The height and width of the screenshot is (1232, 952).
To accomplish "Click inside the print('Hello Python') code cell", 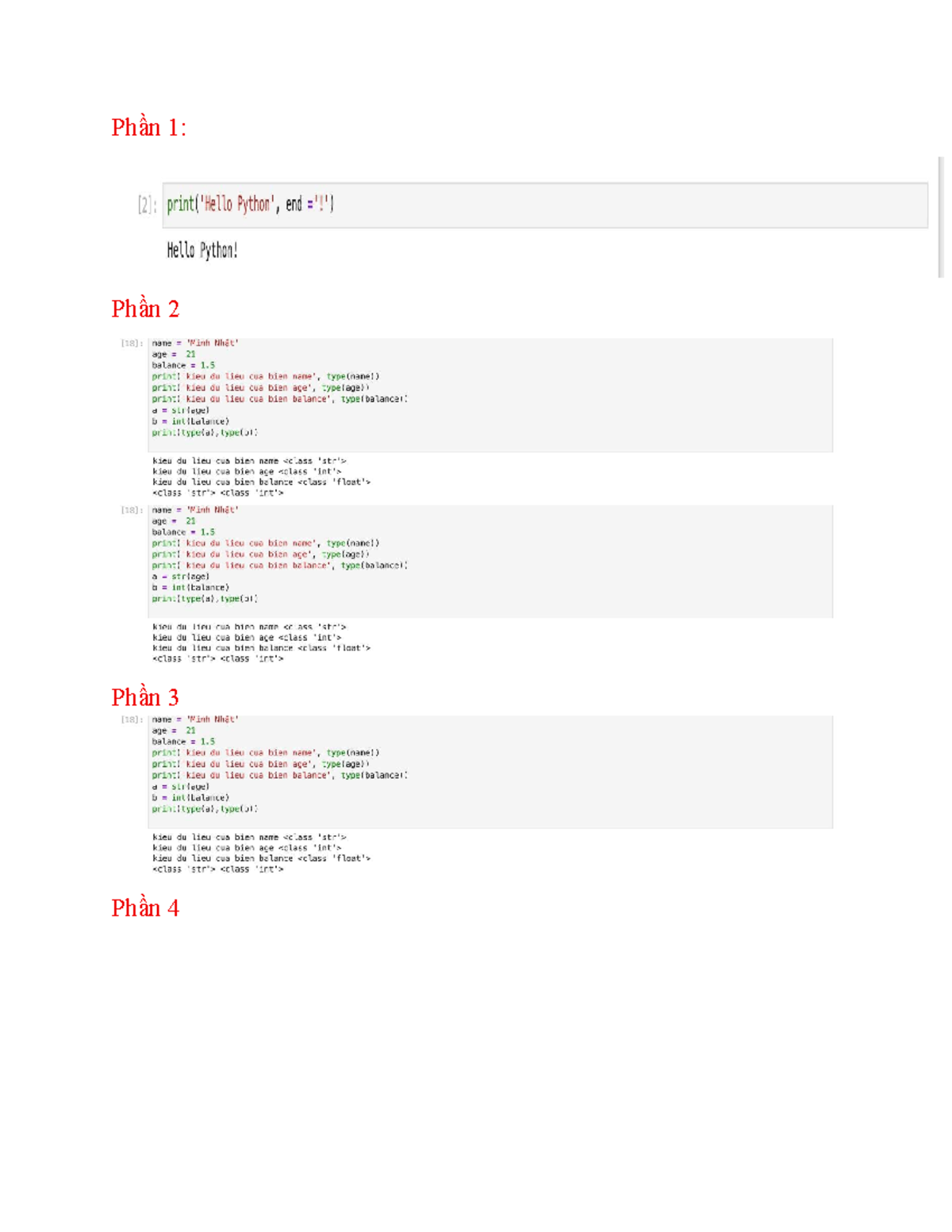I will tap(555, 205).
